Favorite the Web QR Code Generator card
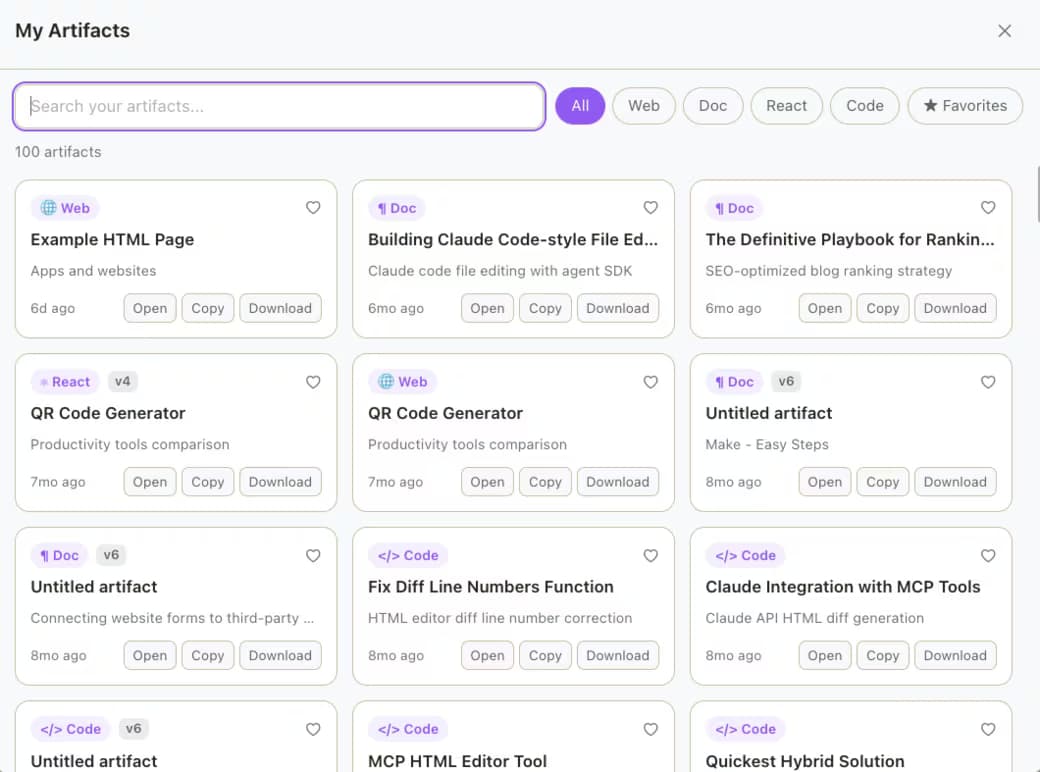The image size is (1040, 772). [651, 382]
